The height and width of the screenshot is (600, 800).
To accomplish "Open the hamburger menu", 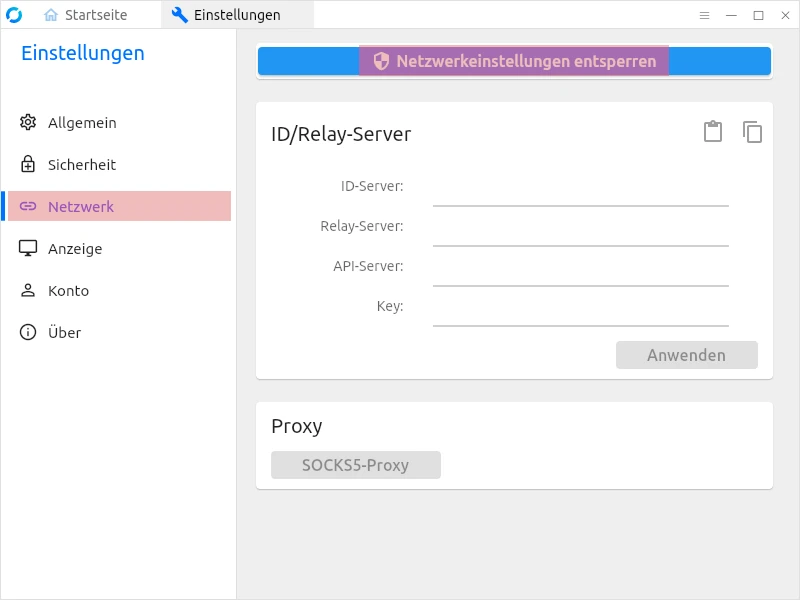I will tap(704, 15).
